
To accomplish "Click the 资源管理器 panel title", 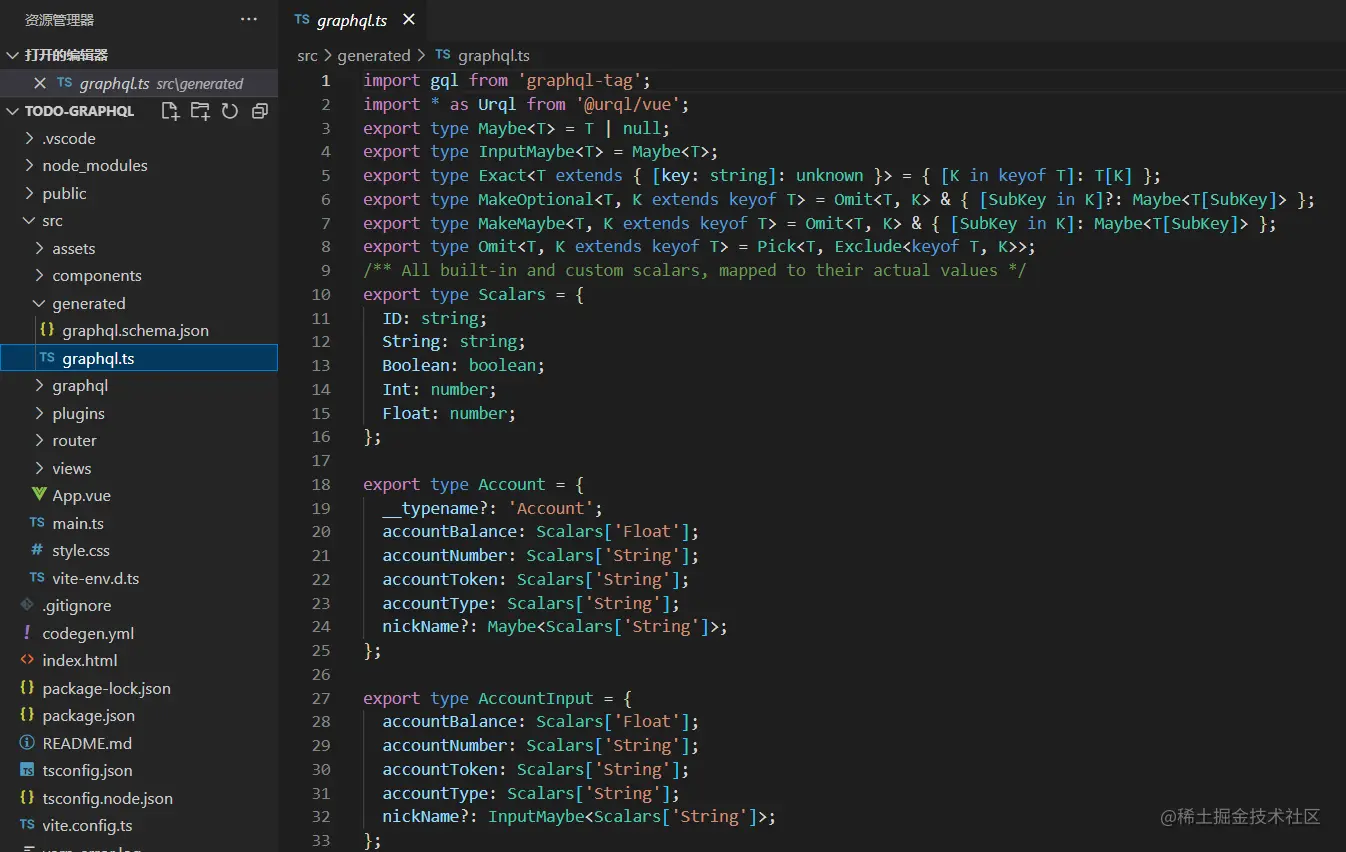I will pos(60,19).
